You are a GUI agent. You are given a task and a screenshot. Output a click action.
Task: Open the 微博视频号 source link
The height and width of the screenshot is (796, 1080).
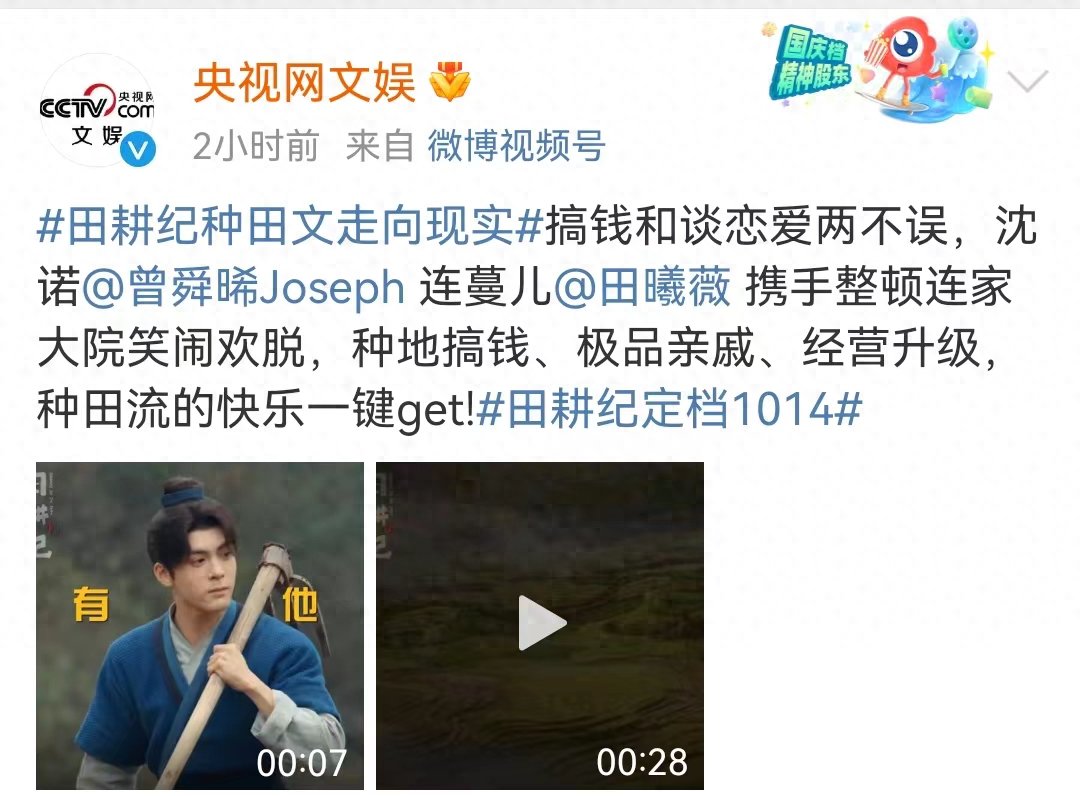click(516, 146)
